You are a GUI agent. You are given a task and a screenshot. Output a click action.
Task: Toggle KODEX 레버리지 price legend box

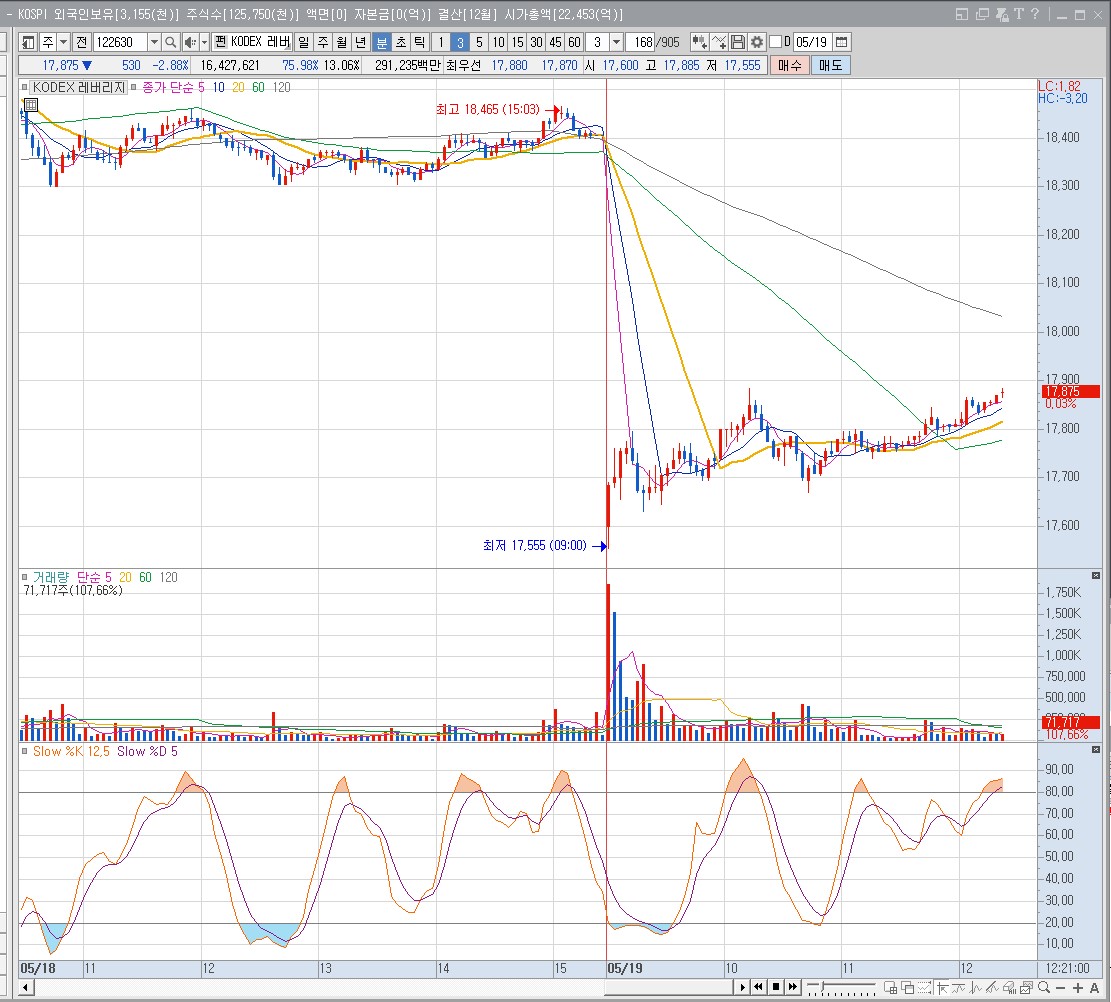pyautogui.click(x=25, y=87)
